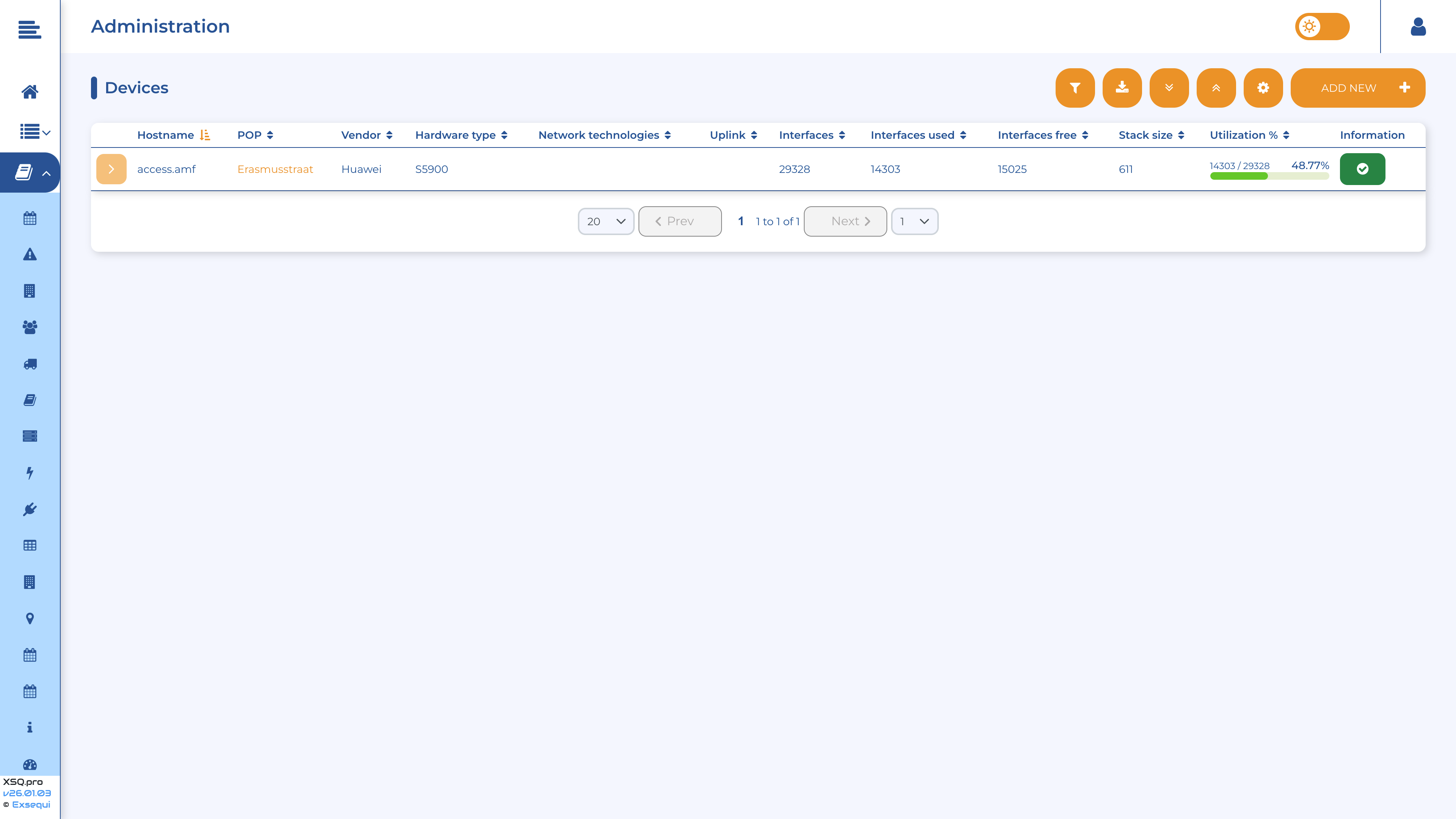Image resolution: width=1456 pixels, height=819 pixels.
Task: Open the page number dropdown showing 1
Action: 914,221
